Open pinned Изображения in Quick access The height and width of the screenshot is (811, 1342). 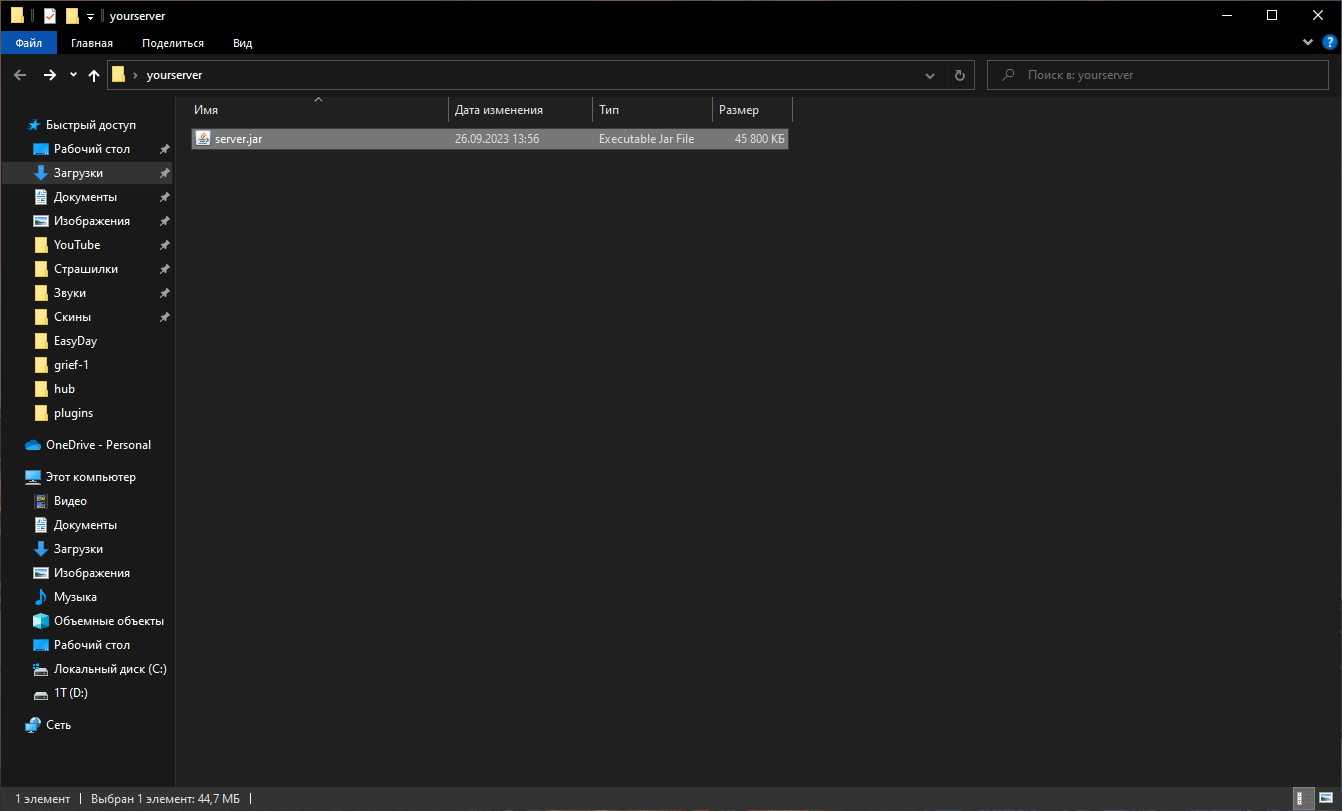click(x=92, y=221)
